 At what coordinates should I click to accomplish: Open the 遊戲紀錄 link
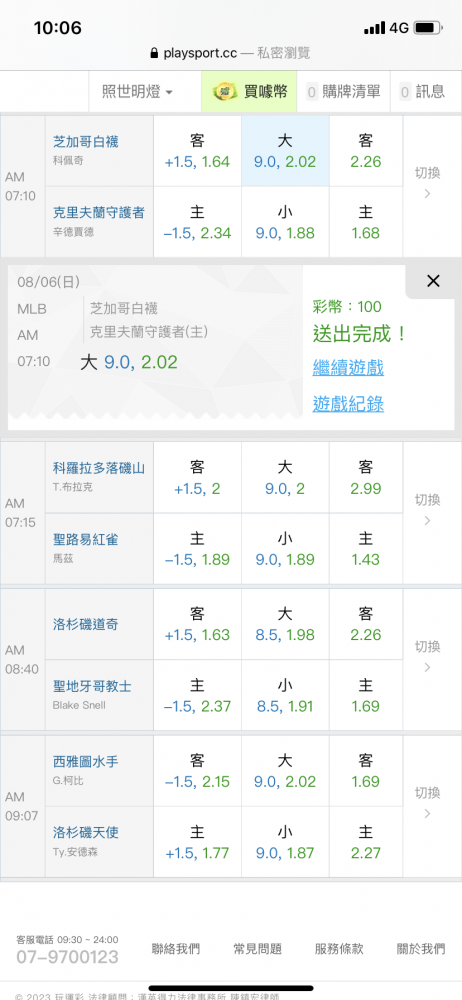coord(348,404)
